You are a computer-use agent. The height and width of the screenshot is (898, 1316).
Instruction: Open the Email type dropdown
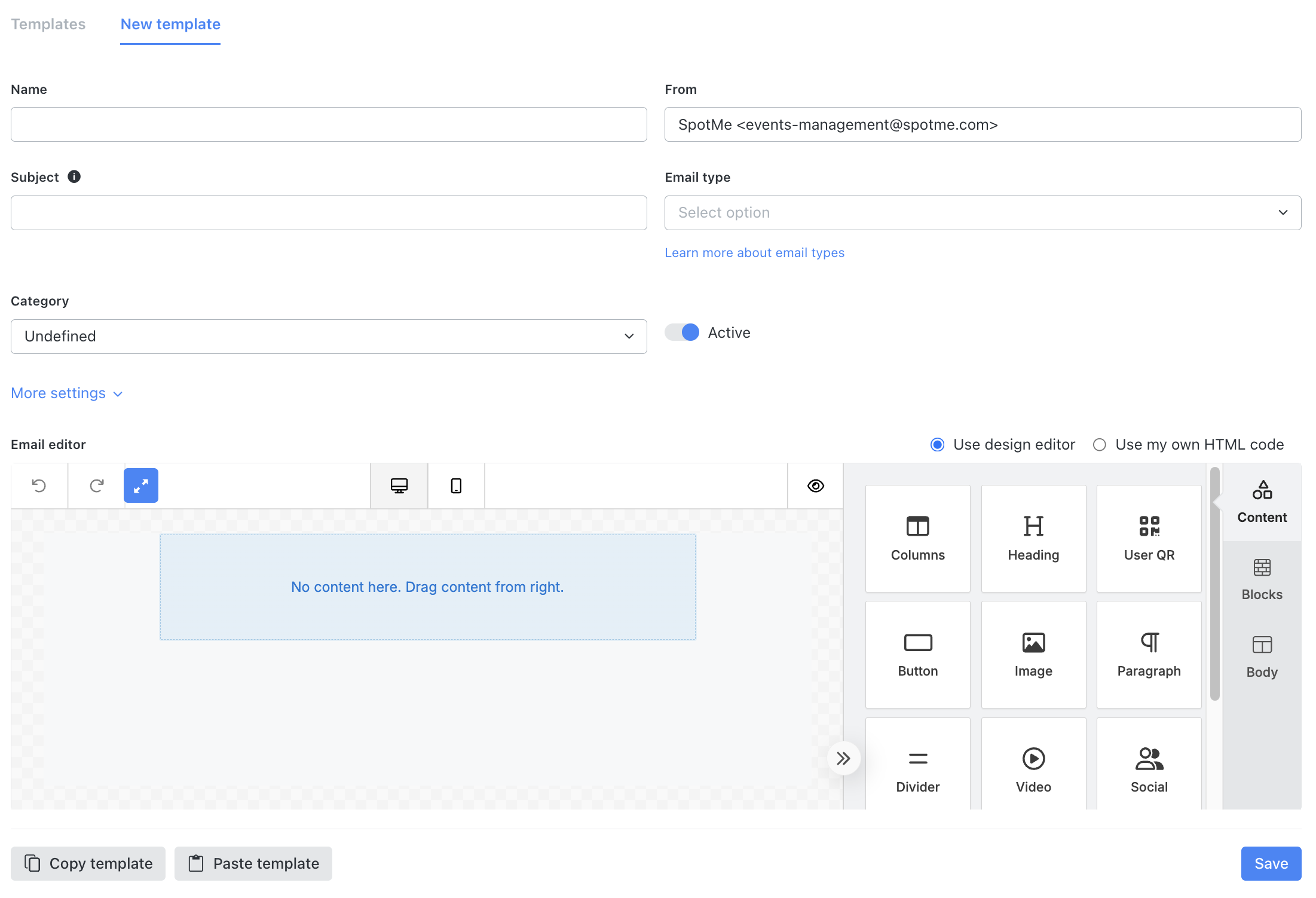pos(983,213)
